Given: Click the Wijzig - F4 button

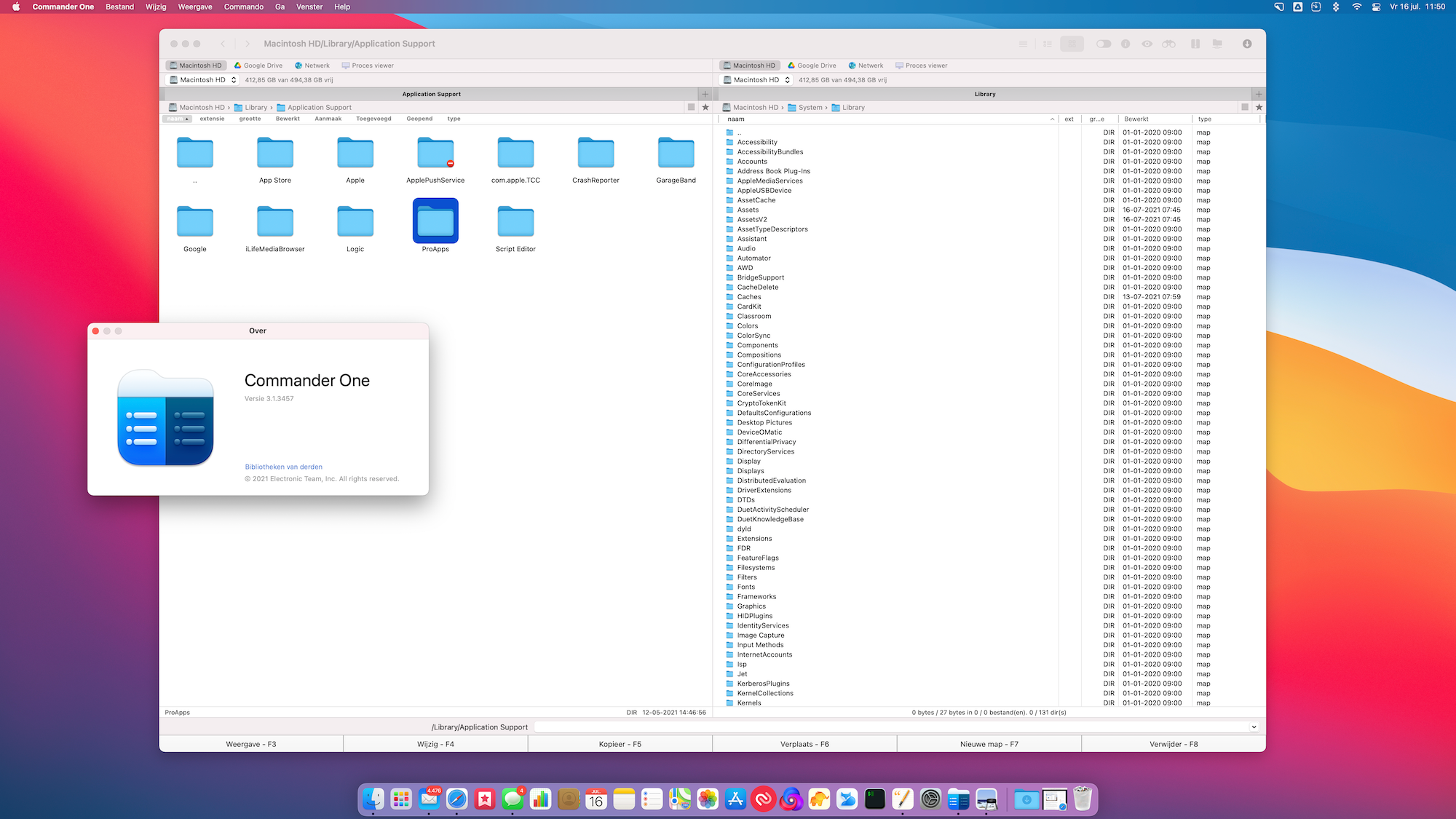Looking at the screenshot, I should pyautogui.click(x=435, y=744).
